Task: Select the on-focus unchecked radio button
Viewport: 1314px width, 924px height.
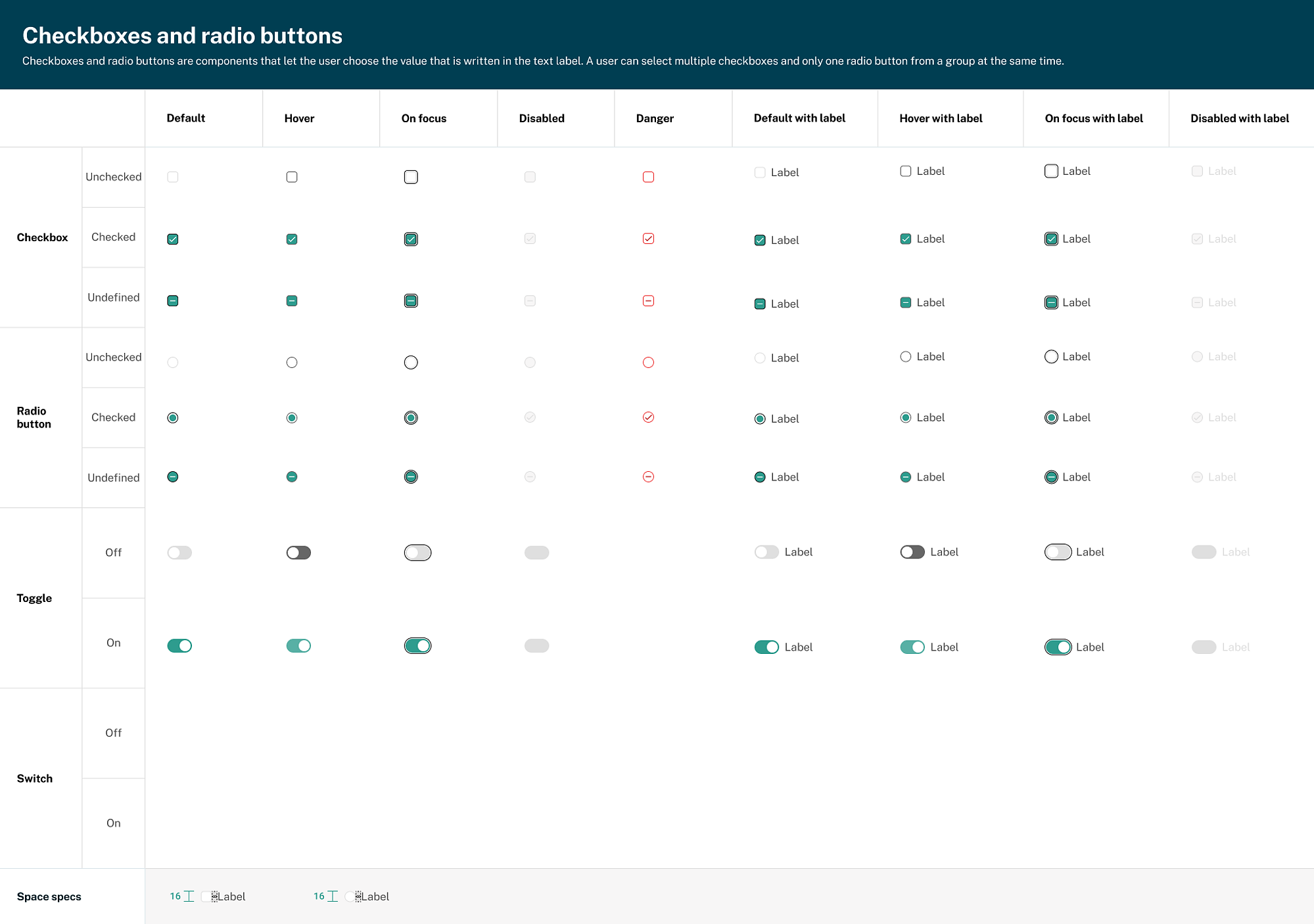Action: tap(411, 362)
